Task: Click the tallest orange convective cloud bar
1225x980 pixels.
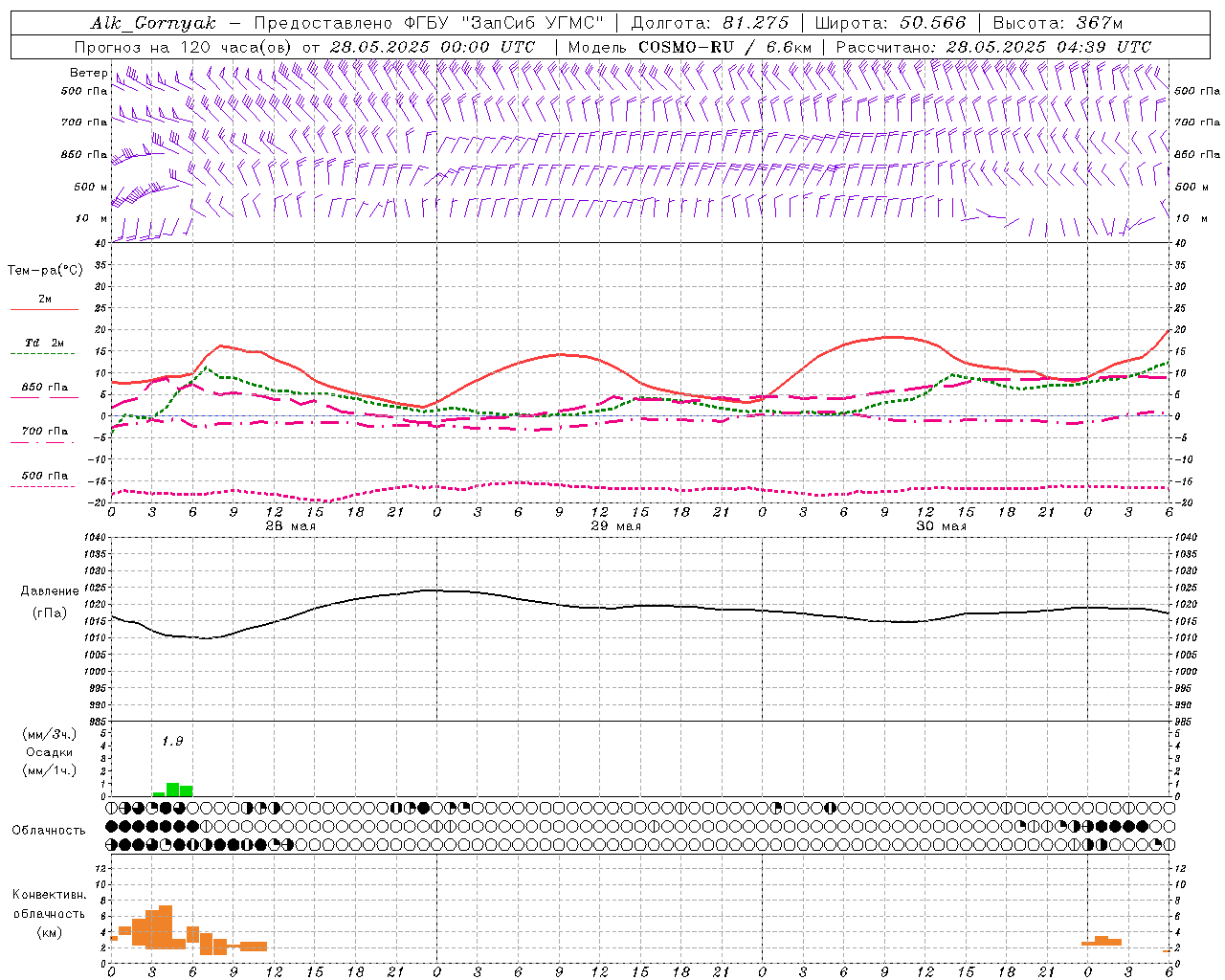Action: pyautogui.click(x=166, y=926)
